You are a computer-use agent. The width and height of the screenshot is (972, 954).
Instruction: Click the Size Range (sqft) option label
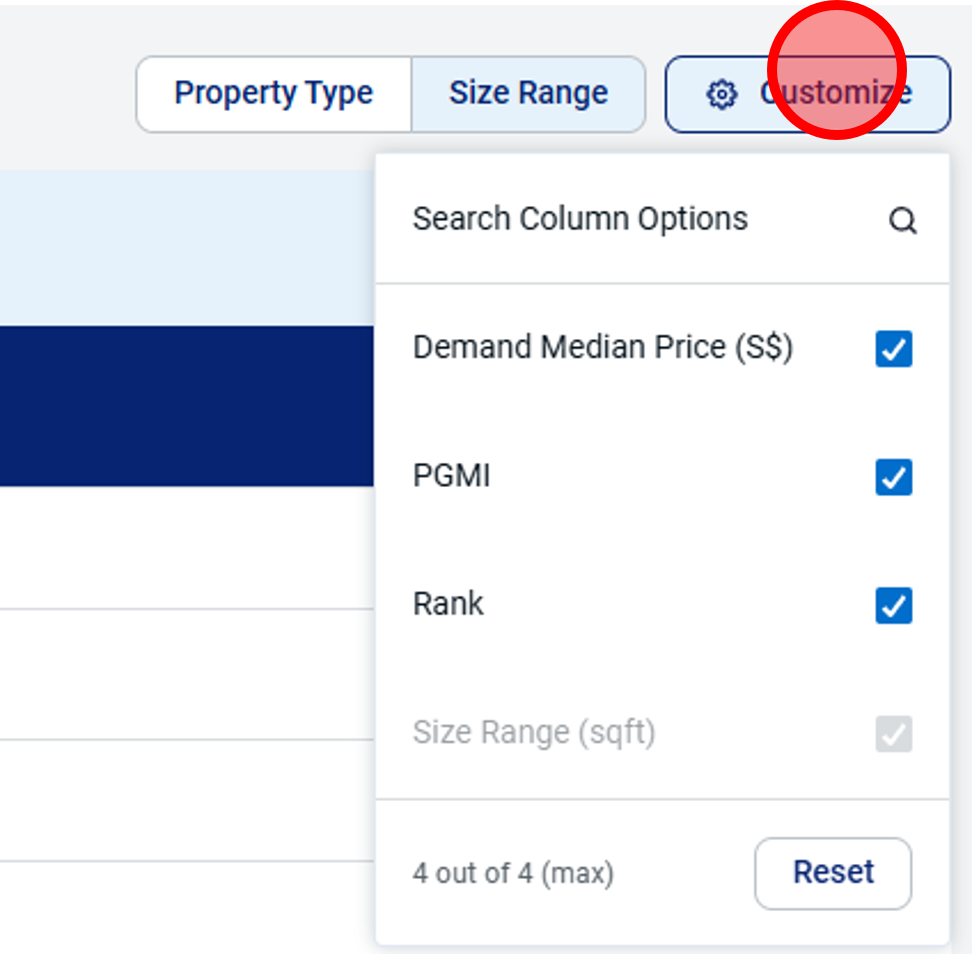click(534, 733)
